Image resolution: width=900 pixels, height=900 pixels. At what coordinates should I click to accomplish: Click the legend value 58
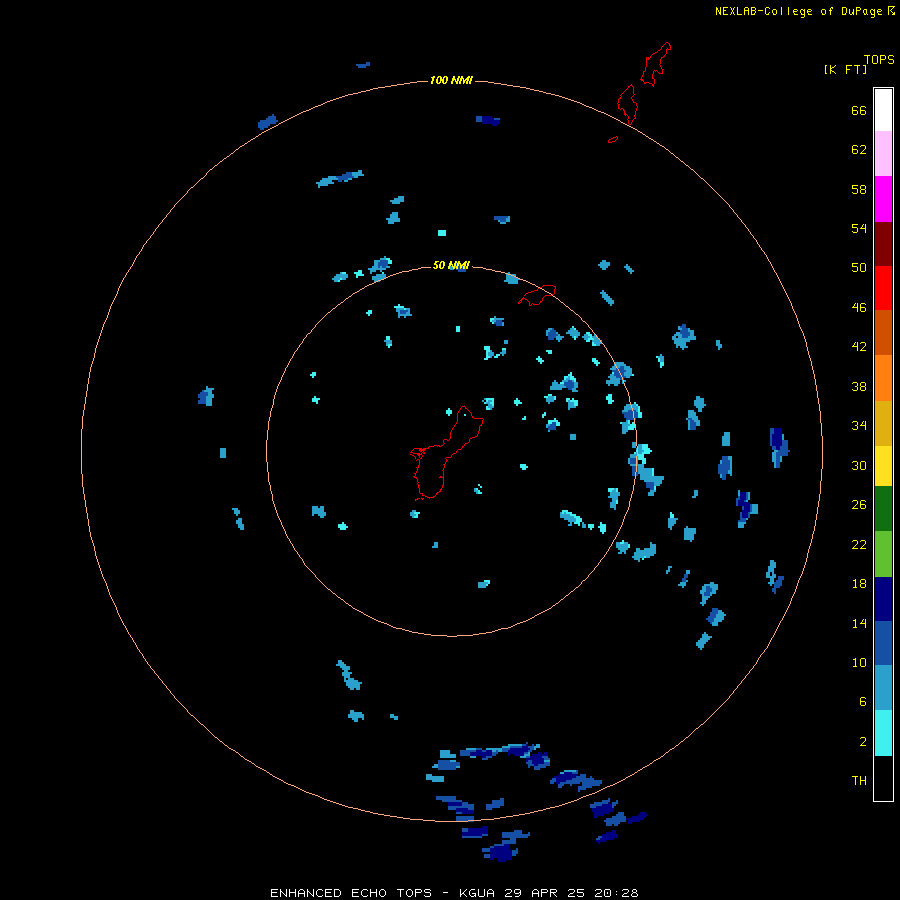(859, 189)
